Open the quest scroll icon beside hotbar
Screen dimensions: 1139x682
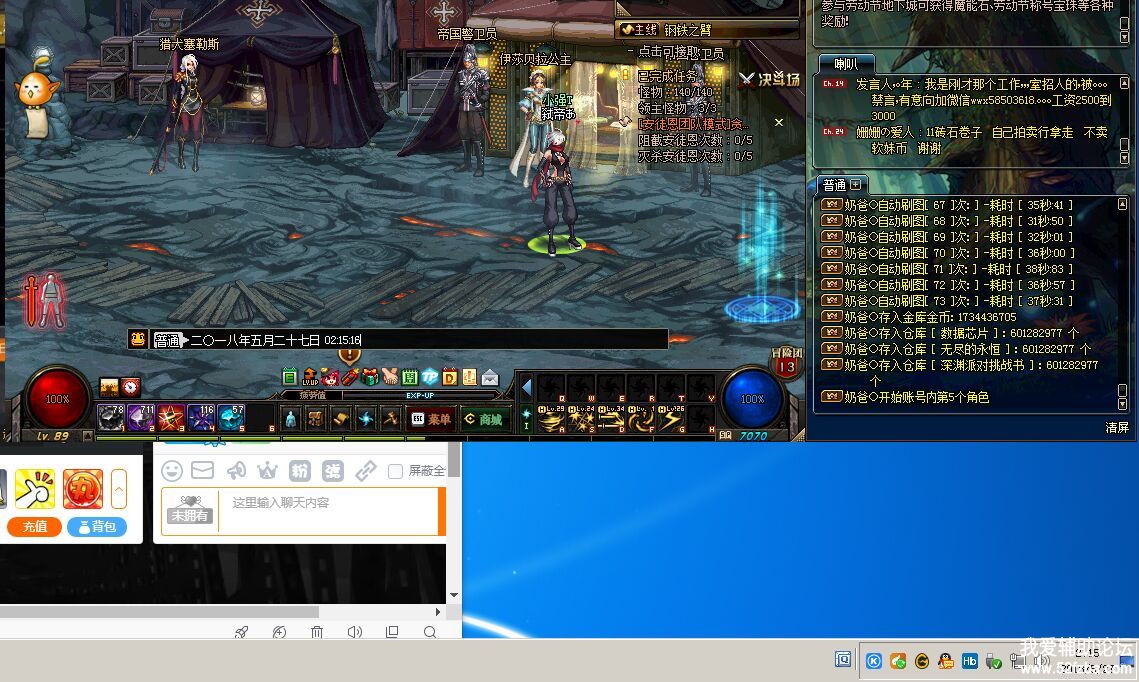340,419
